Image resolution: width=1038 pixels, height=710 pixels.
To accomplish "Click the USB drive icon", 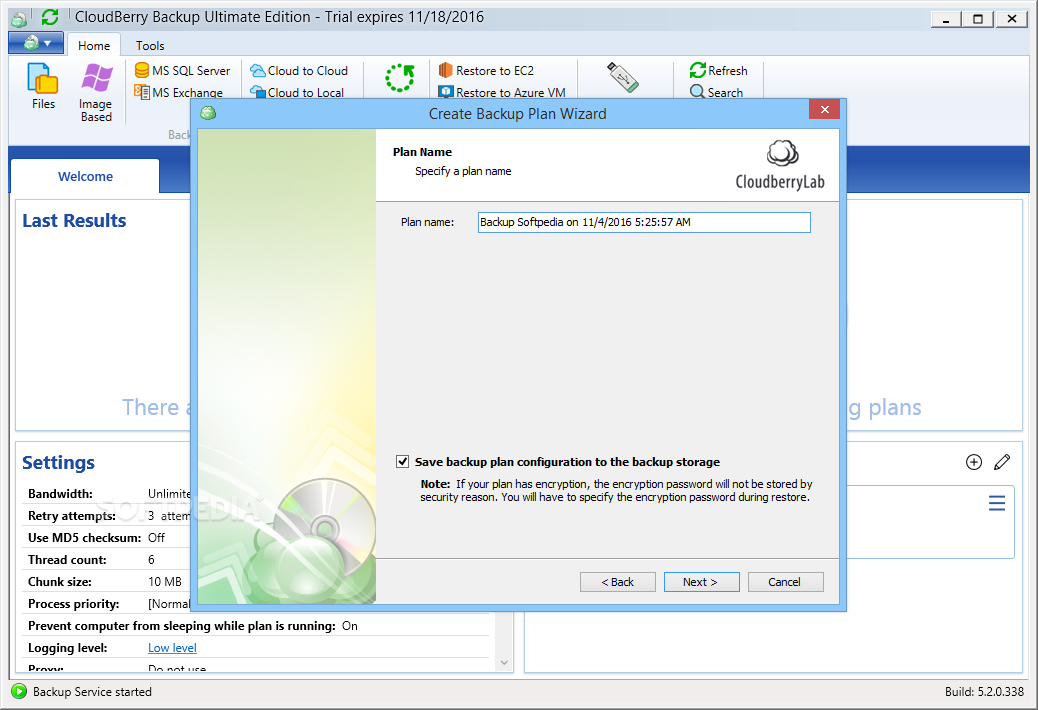I will 622,77.
